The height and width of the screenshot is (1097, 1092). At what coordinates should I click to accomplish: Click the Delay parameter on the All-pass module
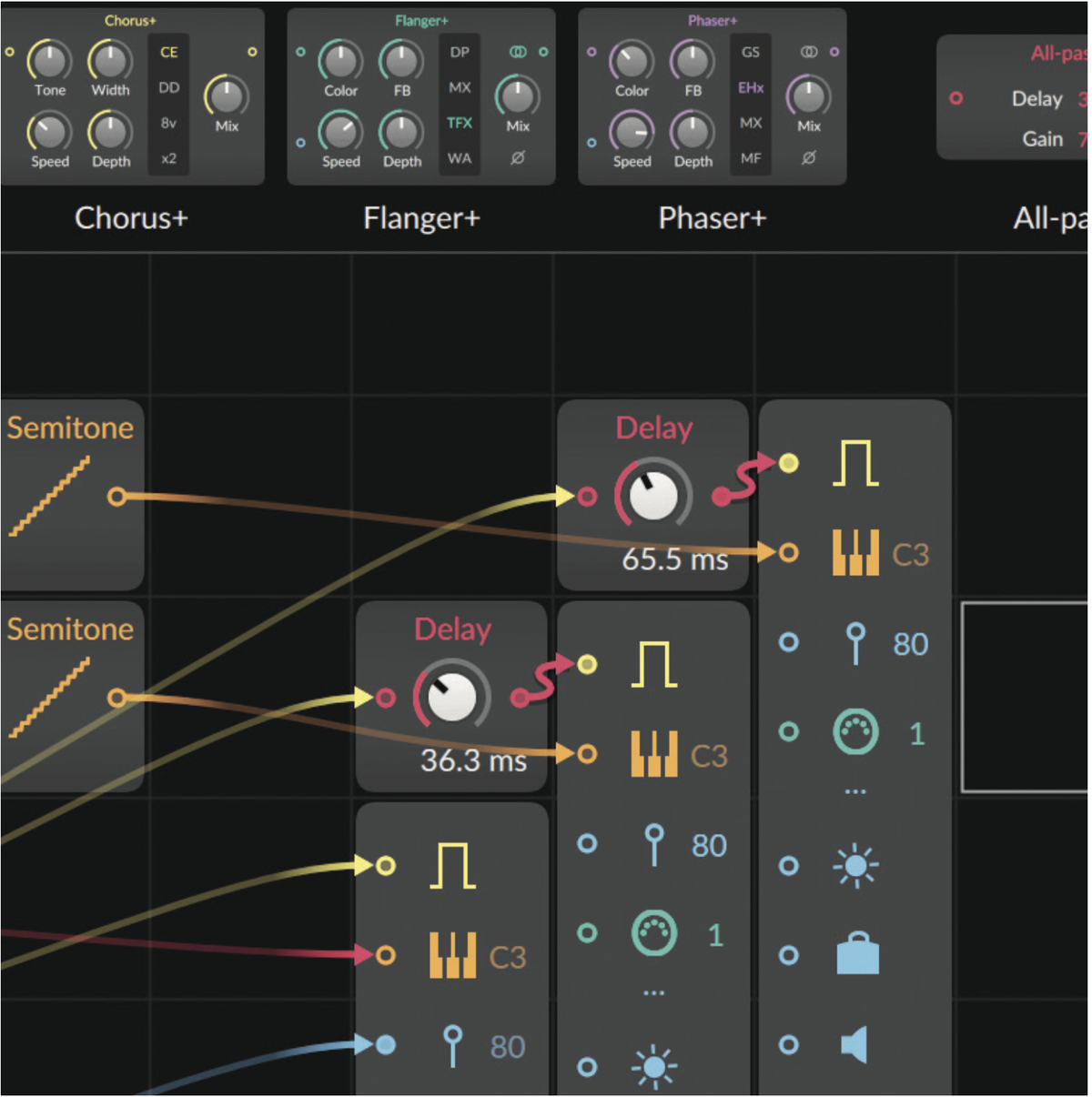1036,99
